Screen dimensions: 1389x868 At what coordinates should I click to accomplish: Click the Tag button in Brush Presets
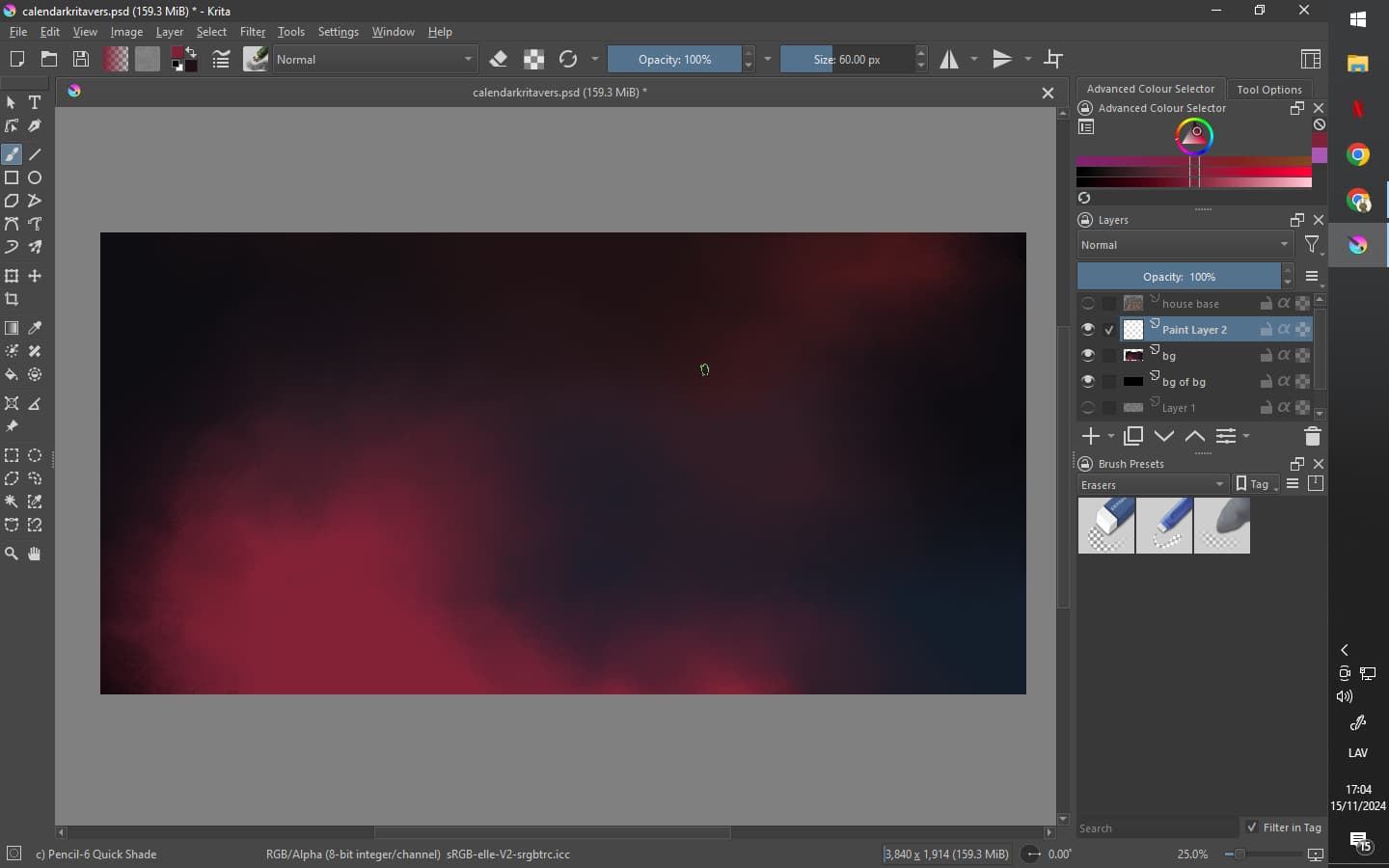1257,484
